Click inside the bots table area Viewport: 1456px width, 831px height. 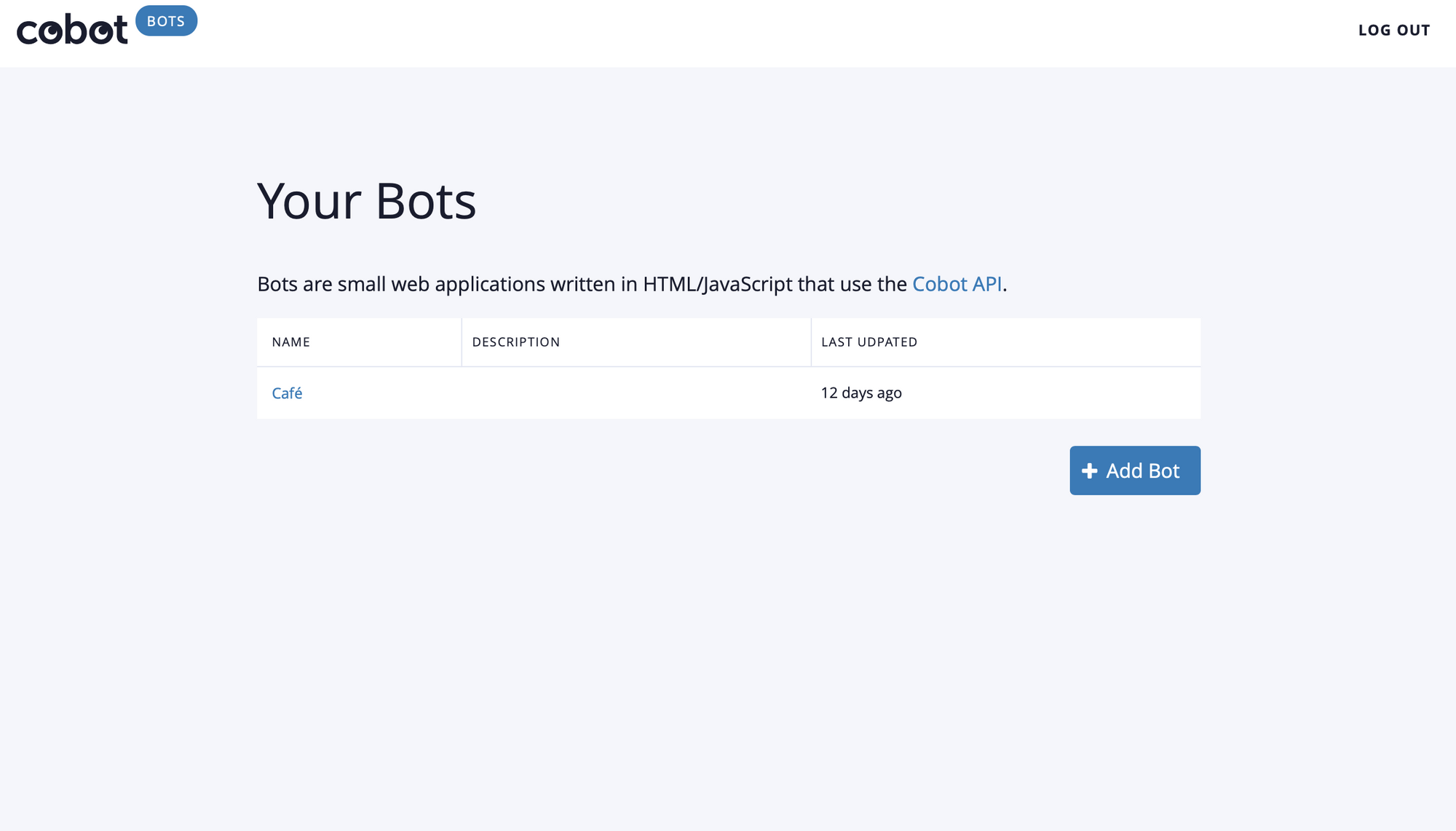pos(728,368)
